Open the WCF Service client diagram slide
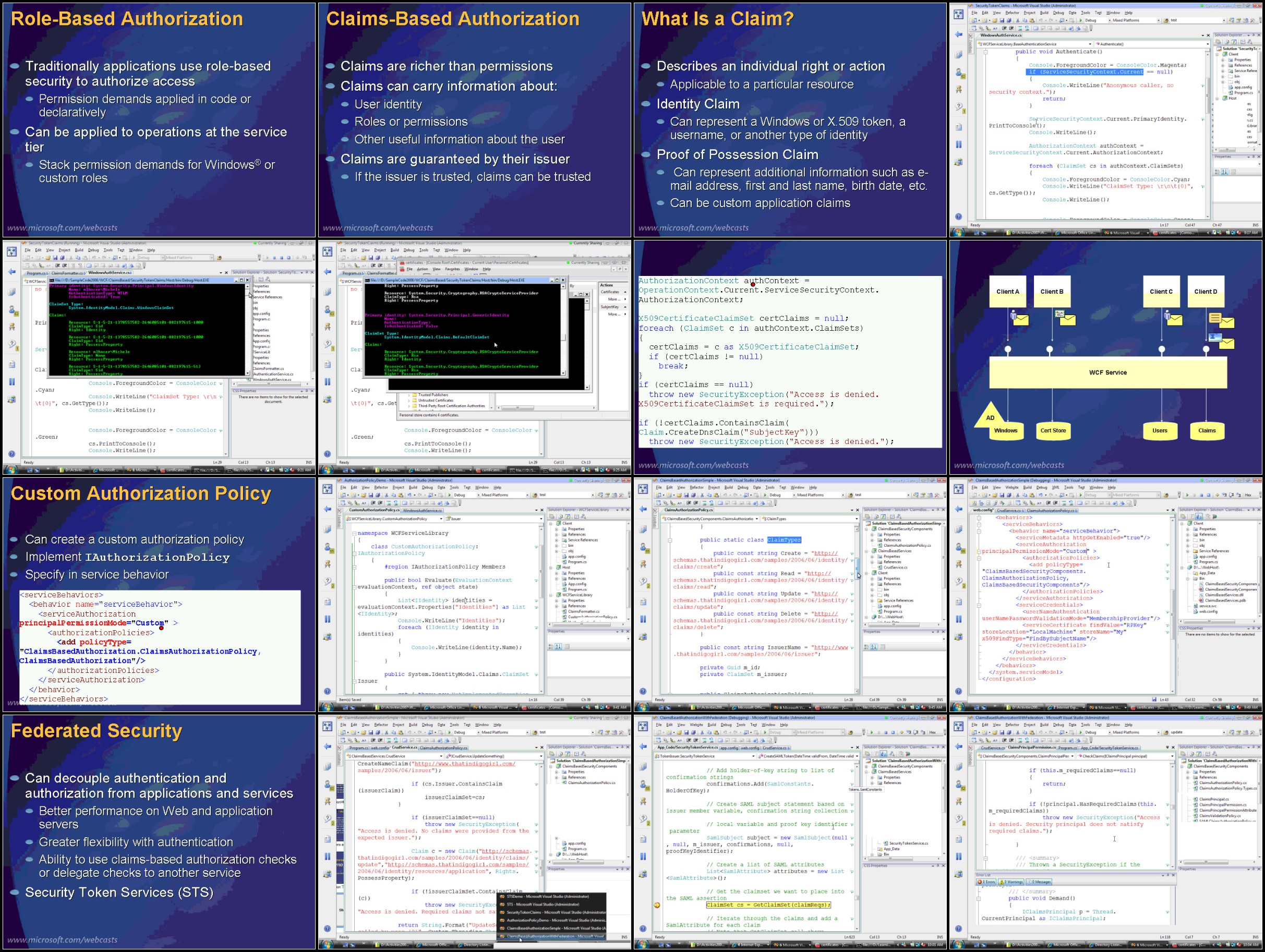This screenshot has width=1265, height=952. [x=1106, y=357]
